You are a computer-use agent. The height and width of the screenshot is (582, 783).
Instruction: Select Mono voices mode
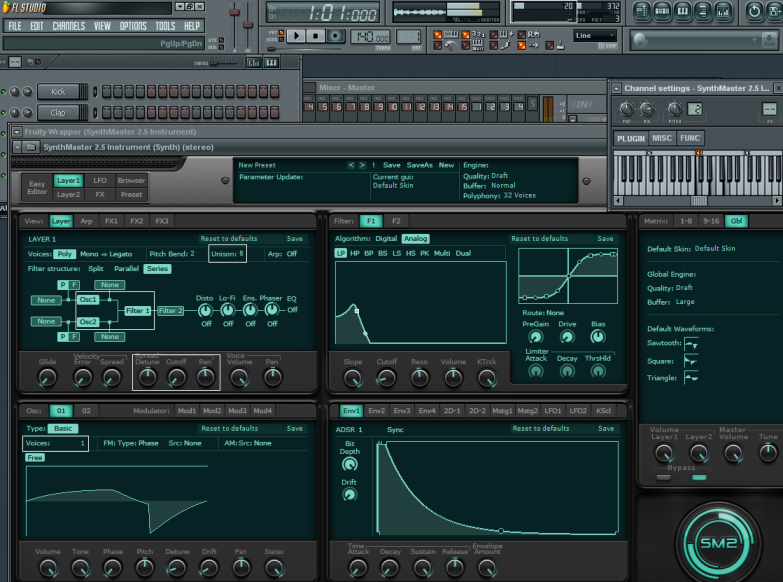pyautogui.click(x=89, y=254)
